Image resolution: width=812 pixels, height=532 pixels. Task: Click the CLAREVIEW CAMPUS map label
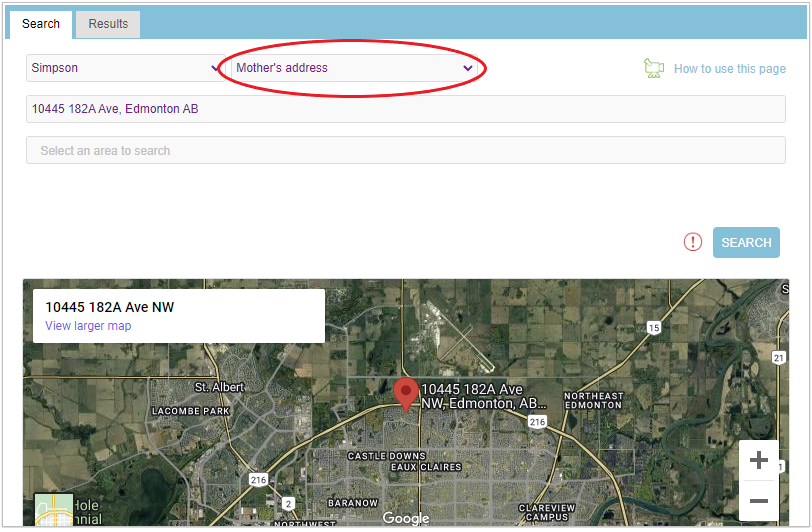pos(547,512)
